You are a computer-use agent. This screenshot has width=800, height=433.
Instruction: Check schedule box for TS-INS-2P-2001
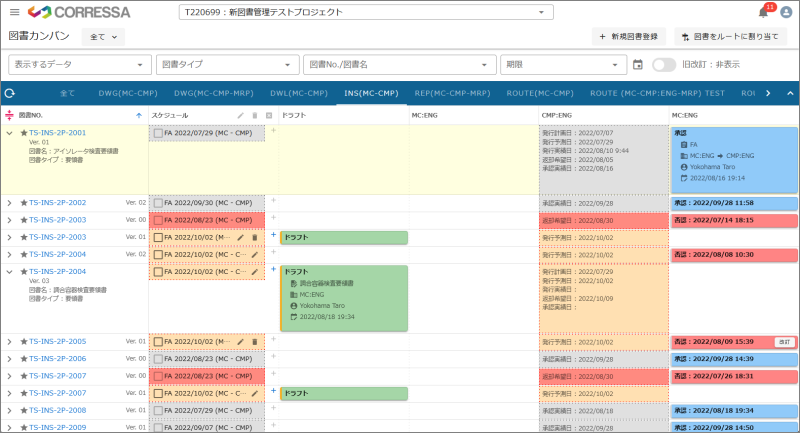tap(158, 133)
